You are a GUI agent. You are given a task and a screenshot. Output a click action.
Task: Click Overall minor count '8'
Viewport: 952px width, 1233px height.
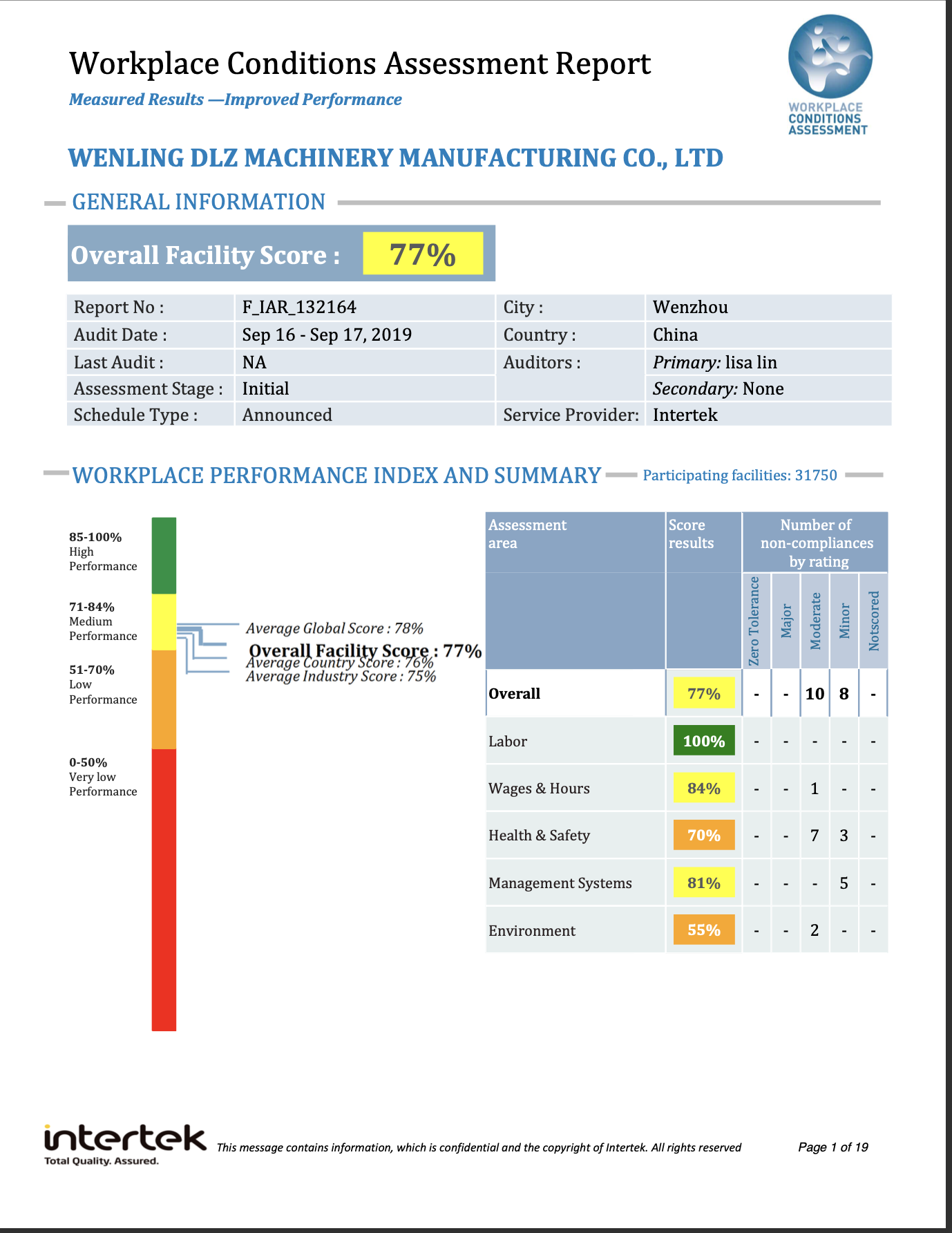[844, 693]
